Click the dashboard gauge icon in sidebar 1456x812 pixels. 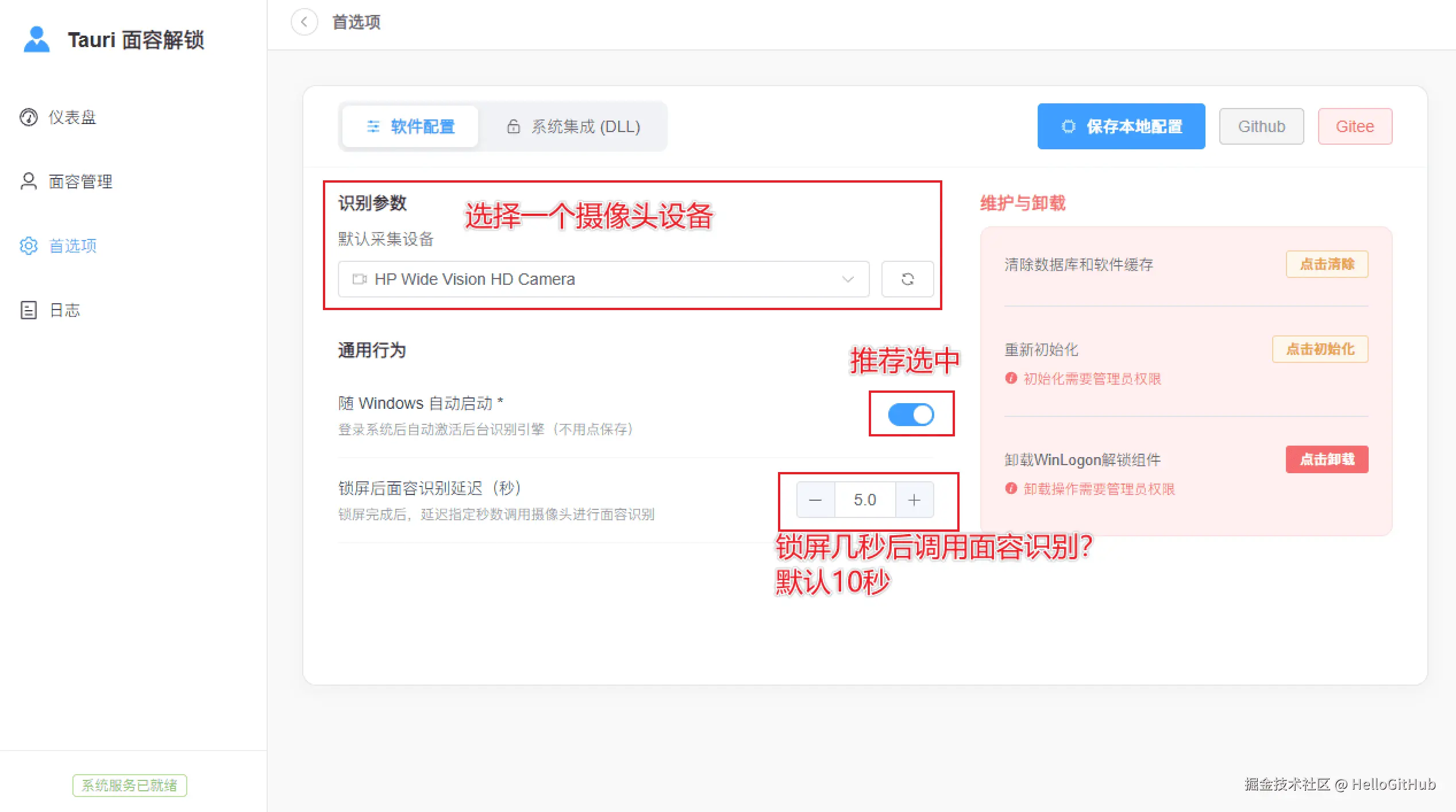click(29, 117)
